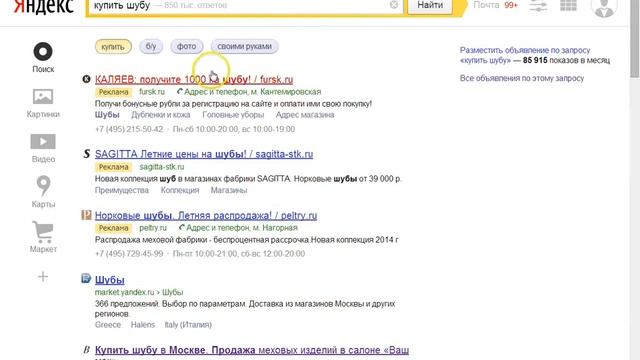Open Купить шубу в Москве result
The image size is (640, 360).
(252, 350)
